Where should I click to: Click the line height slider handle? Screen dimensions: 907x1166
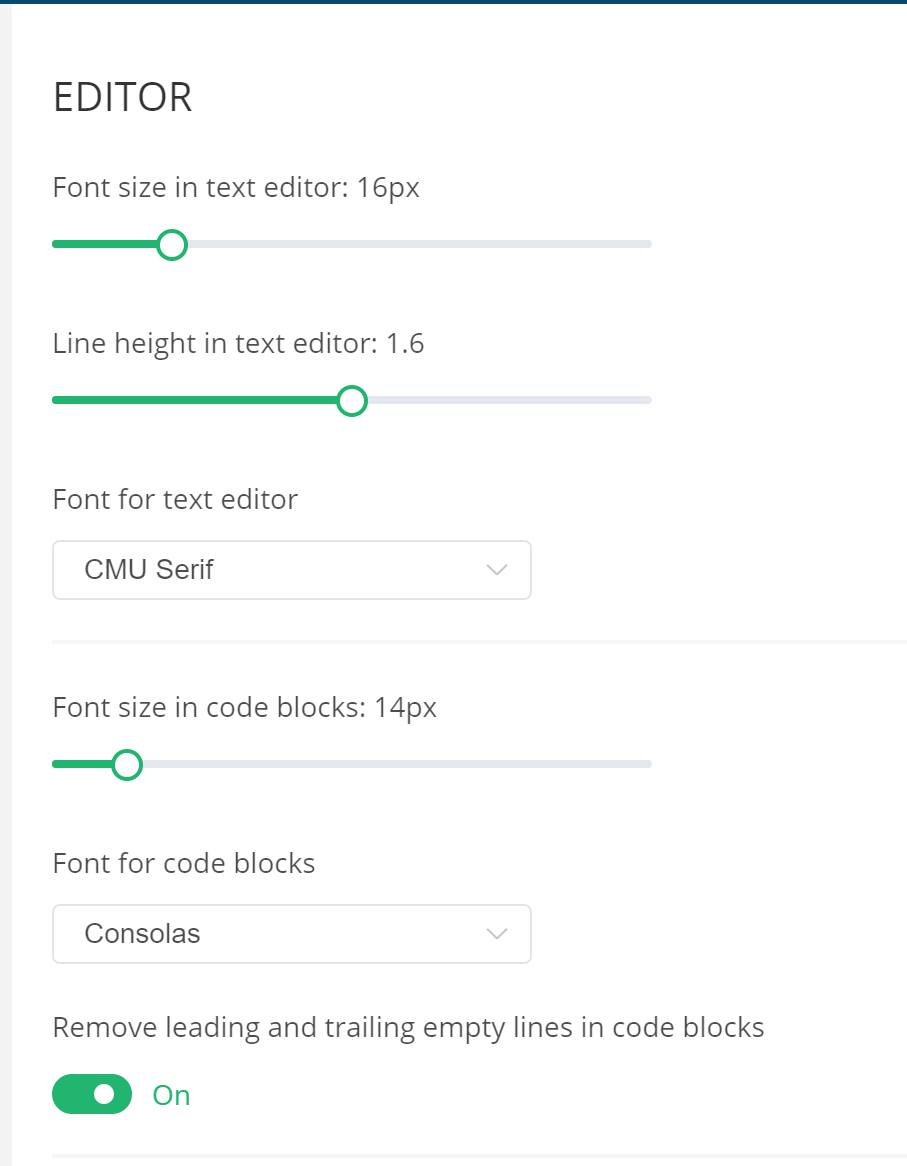tap(352, 401)
